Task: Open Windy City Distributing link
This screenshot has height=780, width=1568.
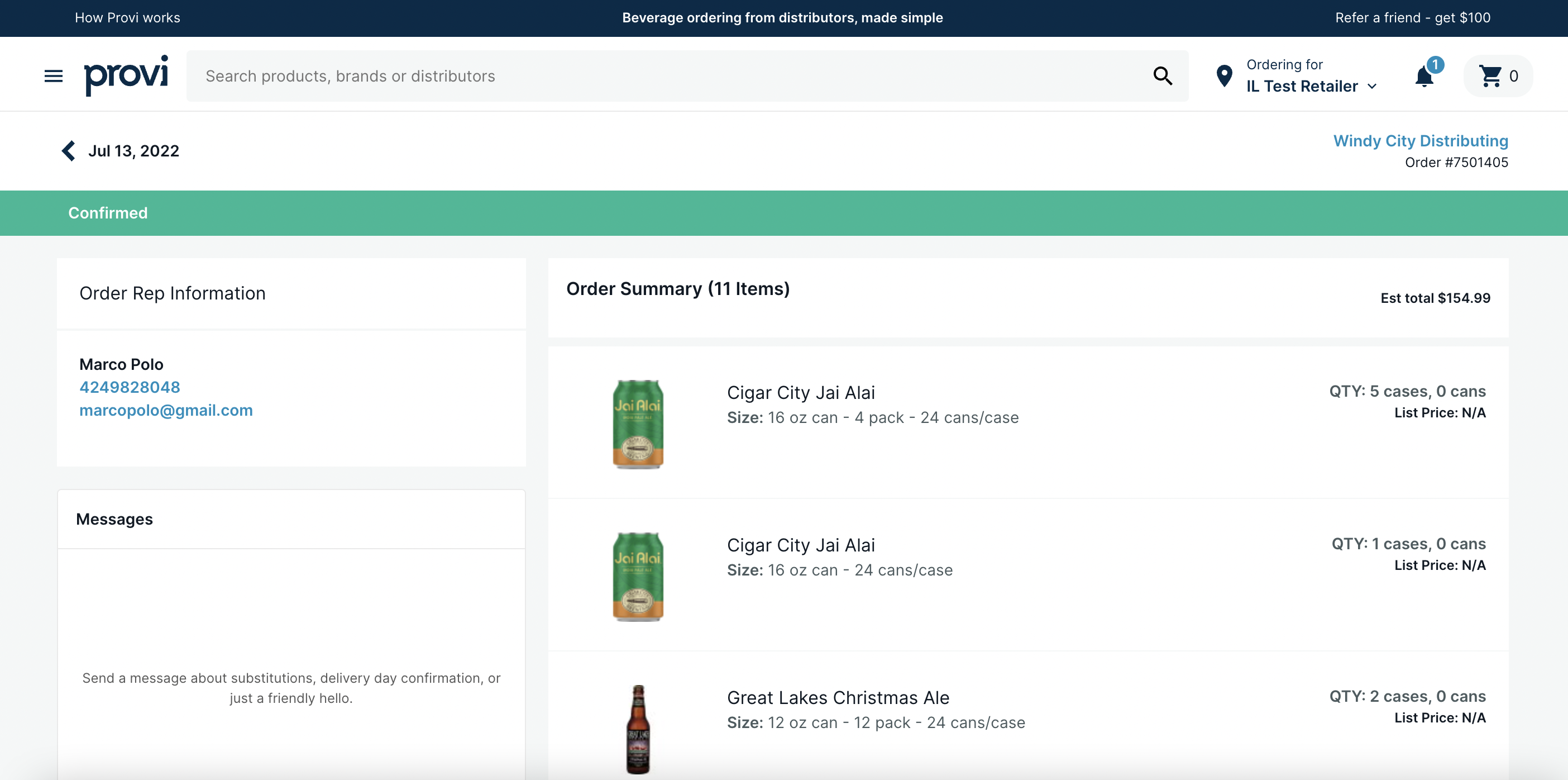Action: point(1421,141)
